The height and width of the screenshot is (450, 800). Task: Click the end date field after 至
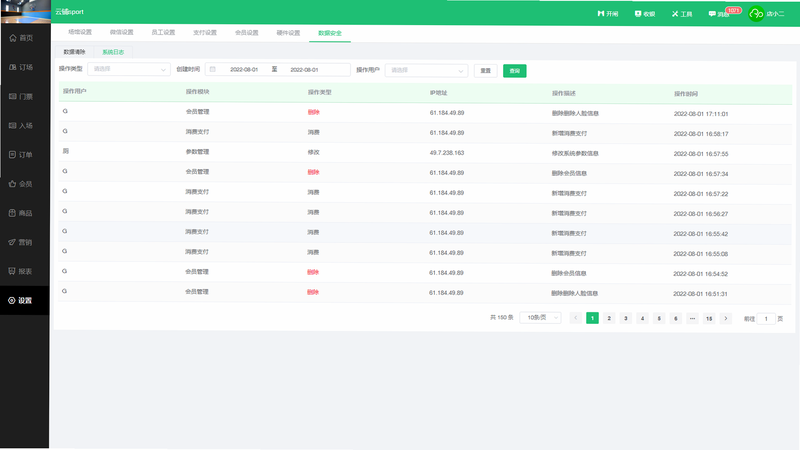(304, 70)
